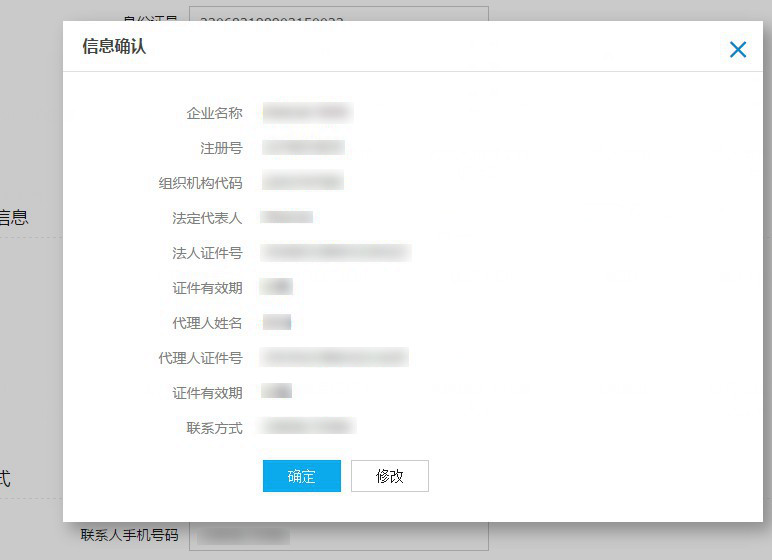Viewport: 772px width, 560px height.
Task: Select the 代理人证件号 blurred number
Action: click(334, 357)
